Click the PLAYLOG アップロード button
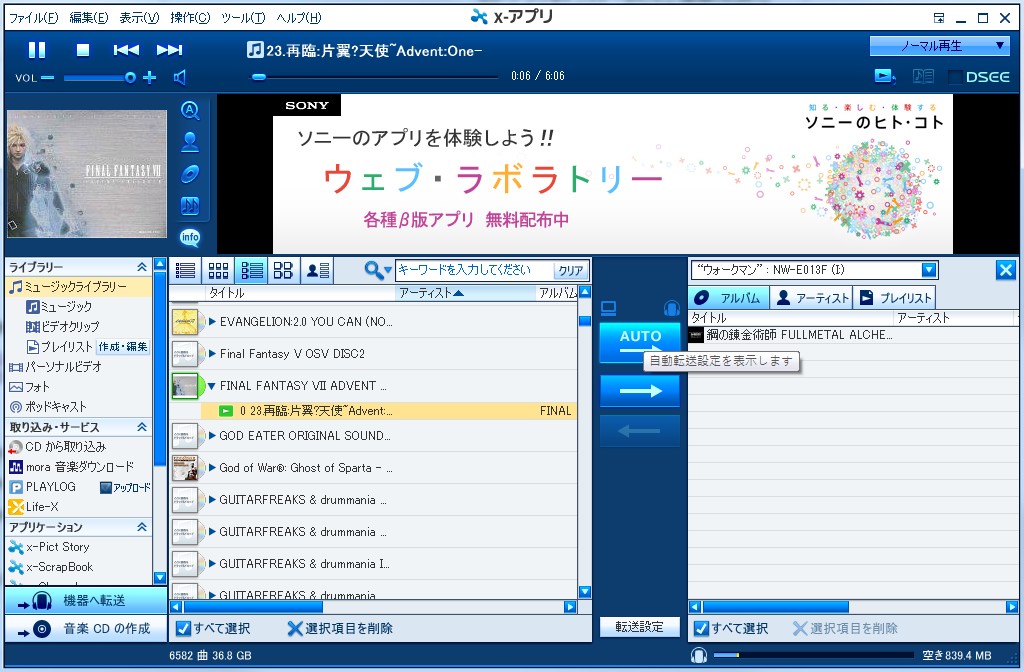 point(125,487)
